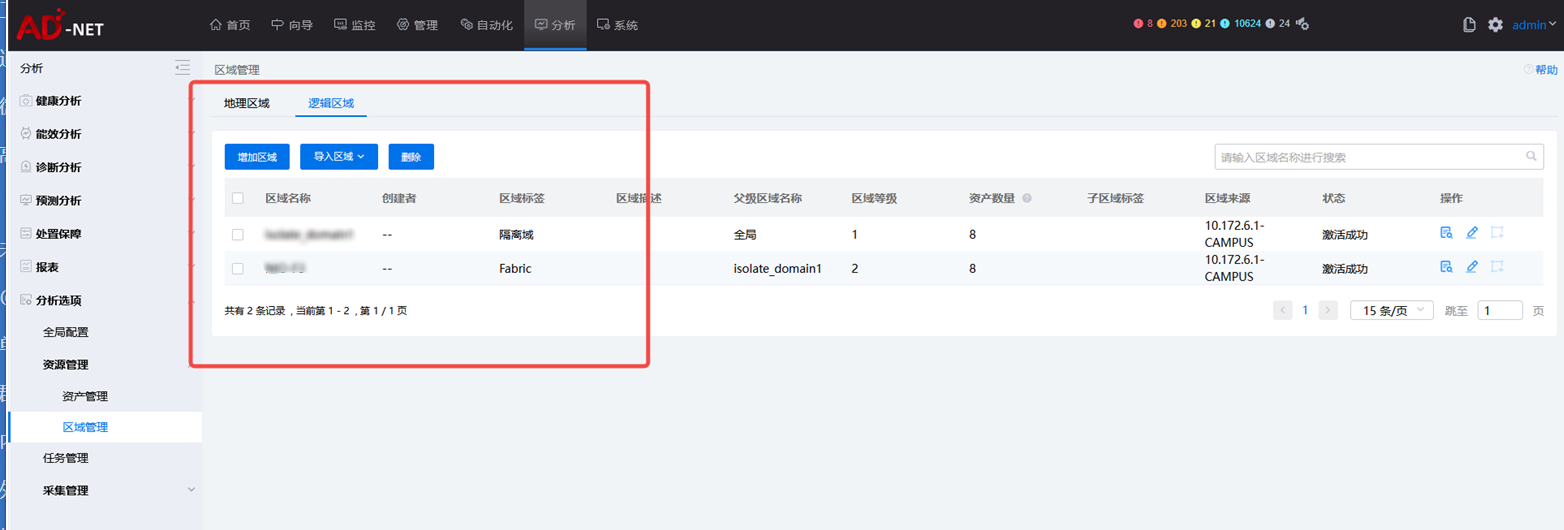Toggle the select-all checkbox in table header
The image size is (1564, 530).
(238, 198)
